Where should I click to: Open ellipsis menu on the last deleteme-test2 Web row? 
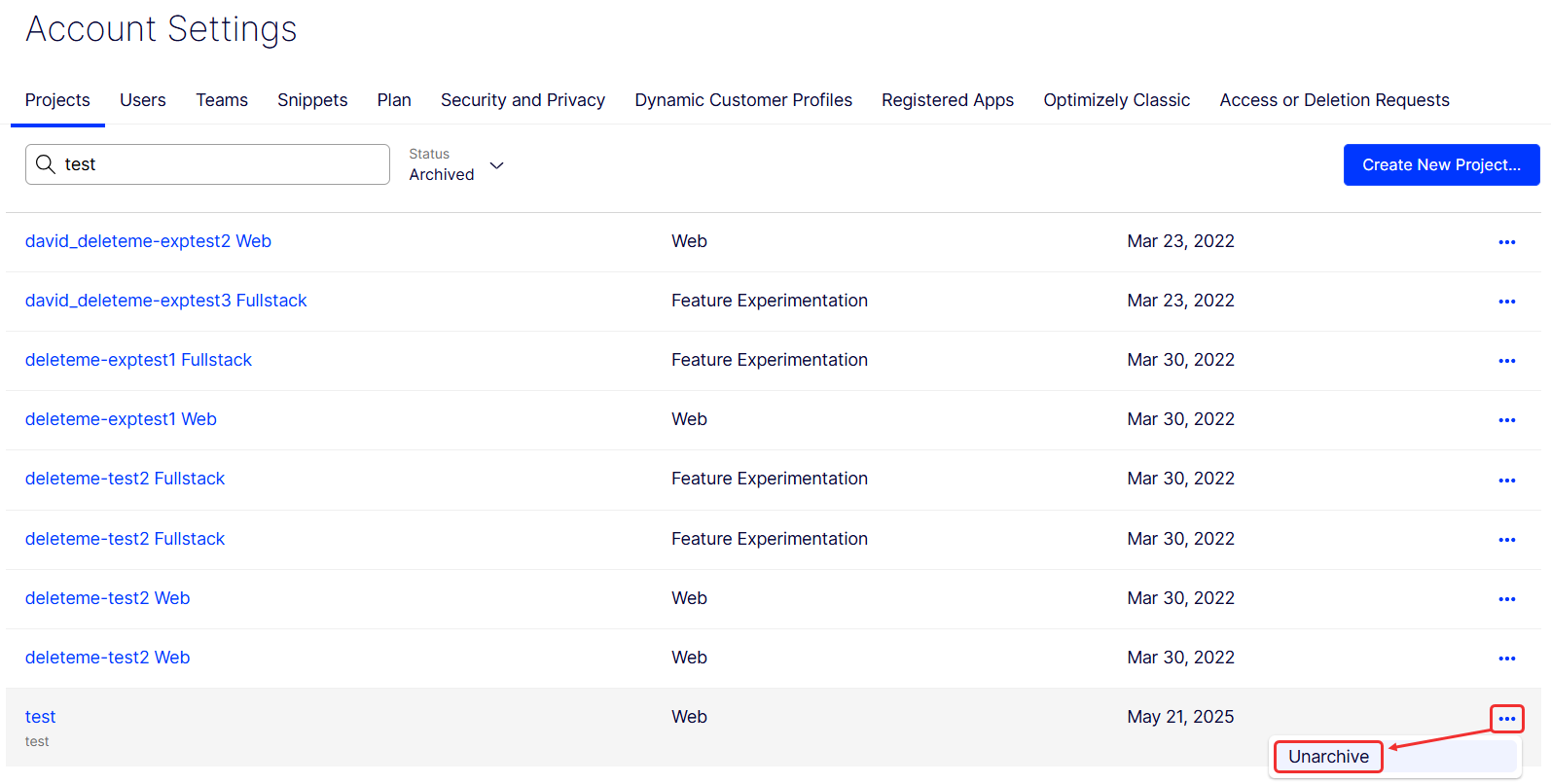pos(1506,659)
